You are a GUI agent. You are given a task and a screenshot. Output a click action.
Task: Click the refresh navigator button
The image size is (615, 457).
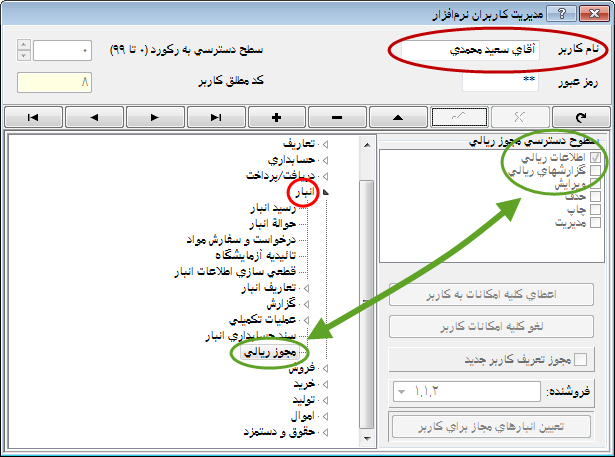pos(581,117)
